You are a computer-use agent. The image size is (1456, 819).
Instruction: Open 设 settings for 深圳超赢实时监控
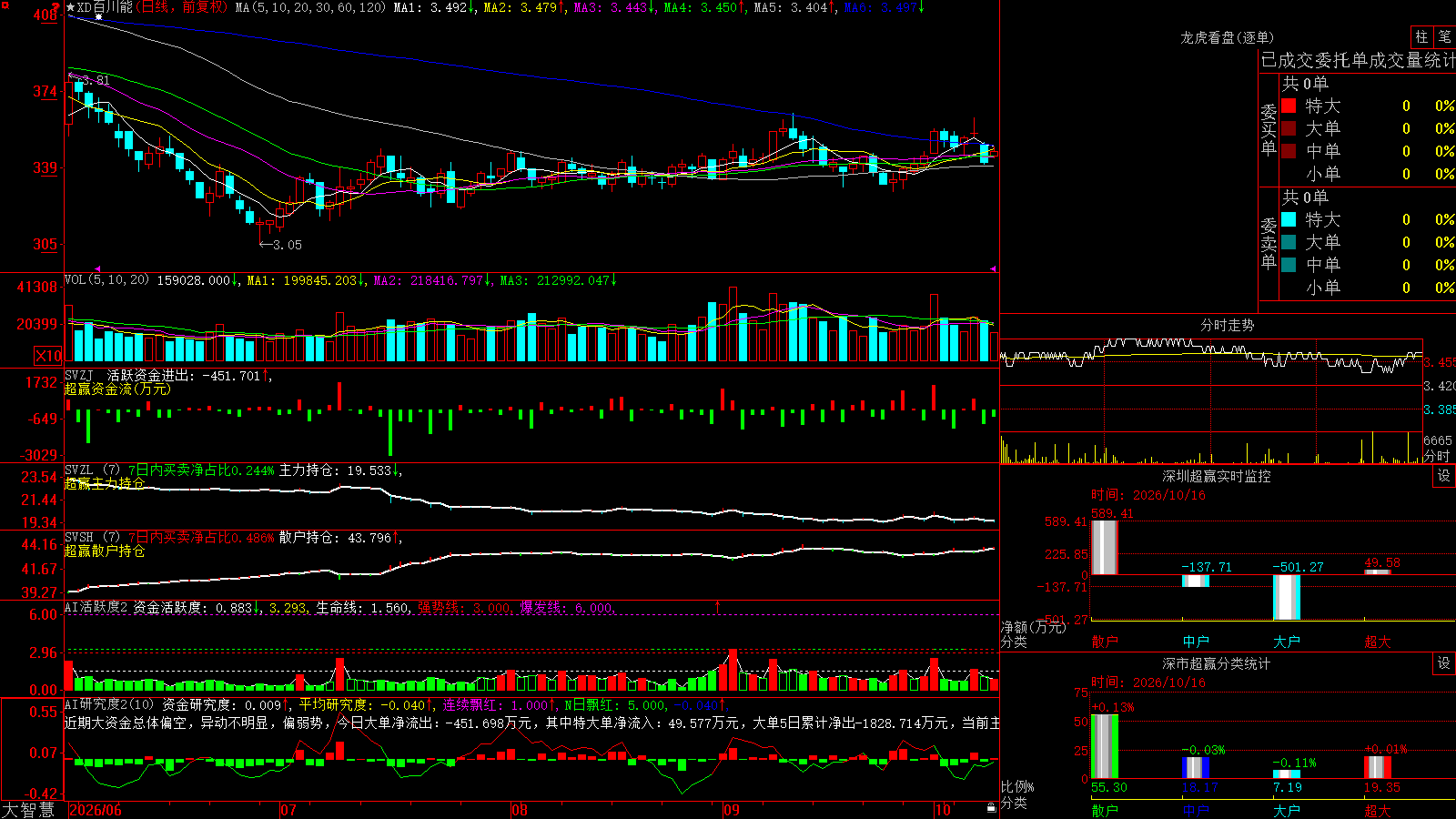point(1444,476)
